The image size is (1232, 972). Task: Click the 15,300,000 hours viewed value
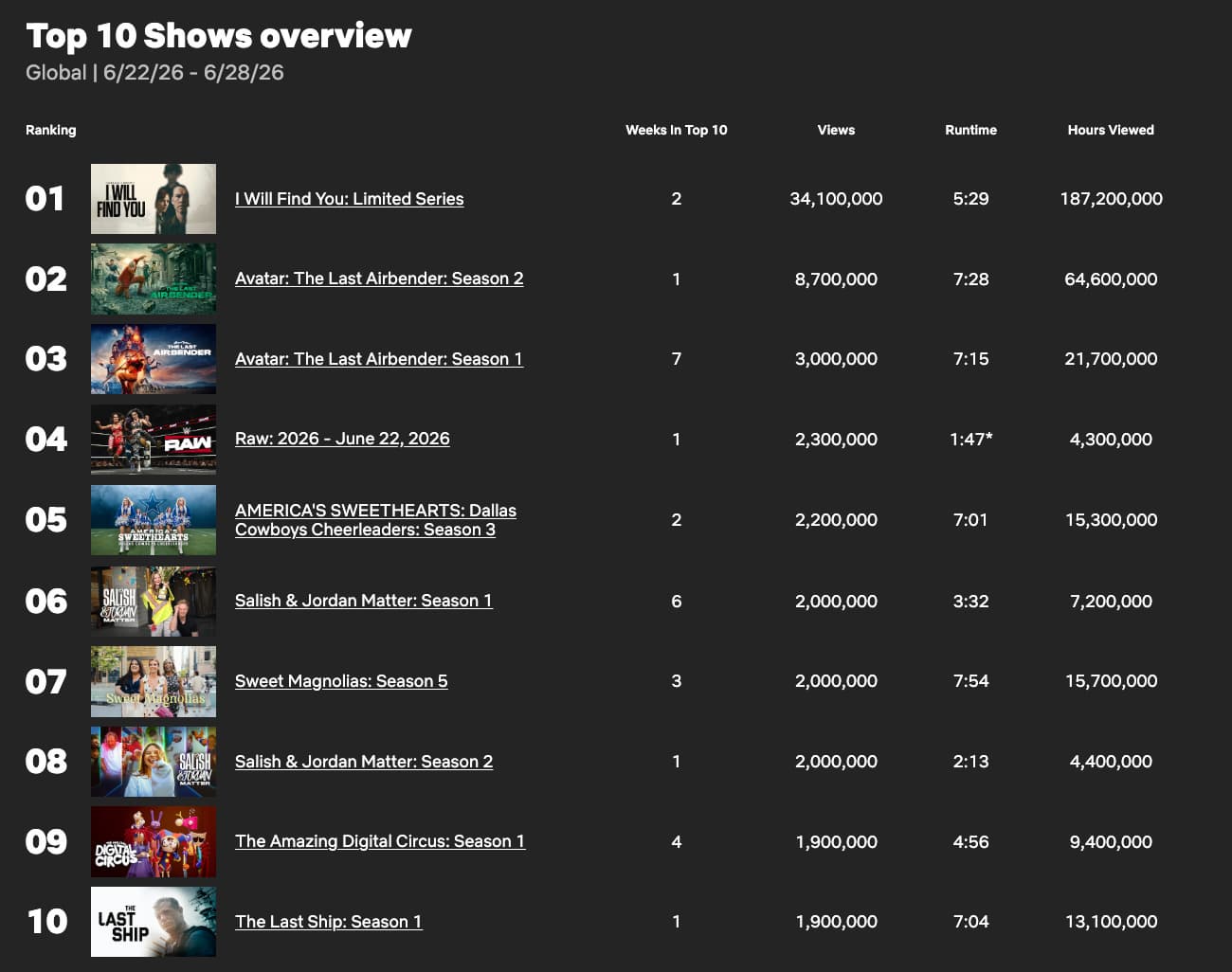(x=1111, y=520)
